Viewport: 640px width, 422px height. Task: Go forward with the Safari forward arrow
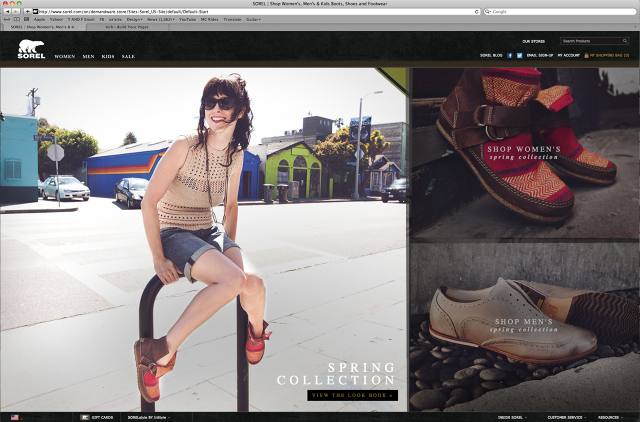16,11
